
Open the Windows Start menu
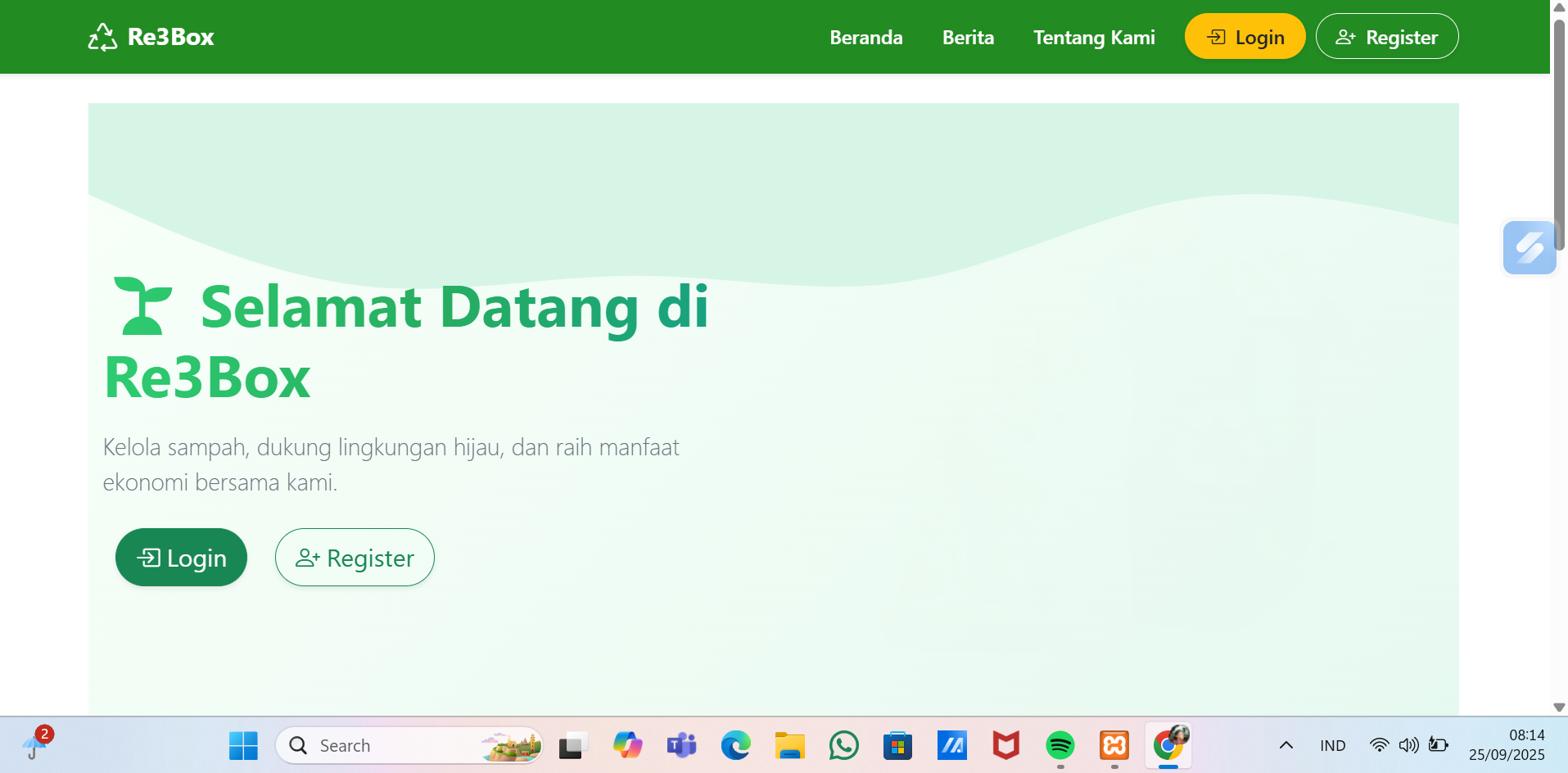click(243, 745)
